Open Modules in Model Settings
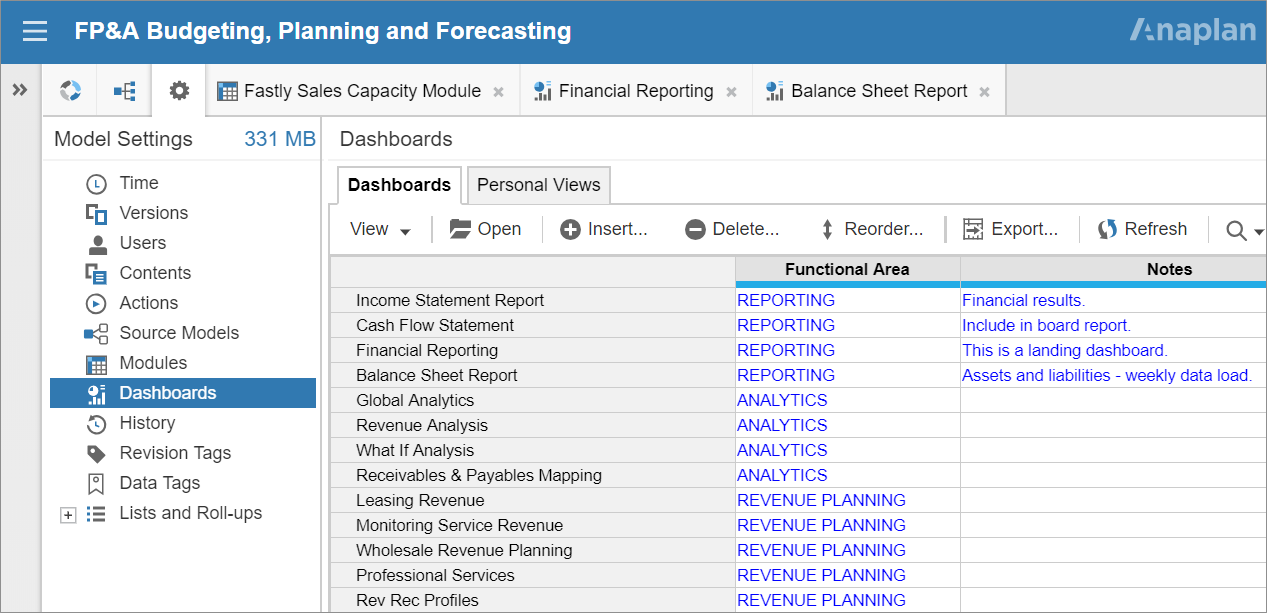This screenshot has width=1267, height=613. (x=153, y=363)
